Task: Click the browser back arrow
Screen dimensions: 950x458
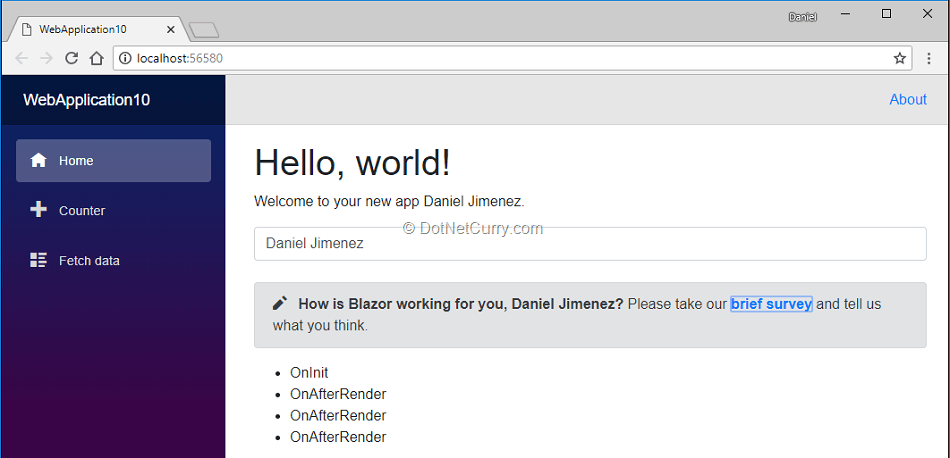Action: (x=21, y=58)
